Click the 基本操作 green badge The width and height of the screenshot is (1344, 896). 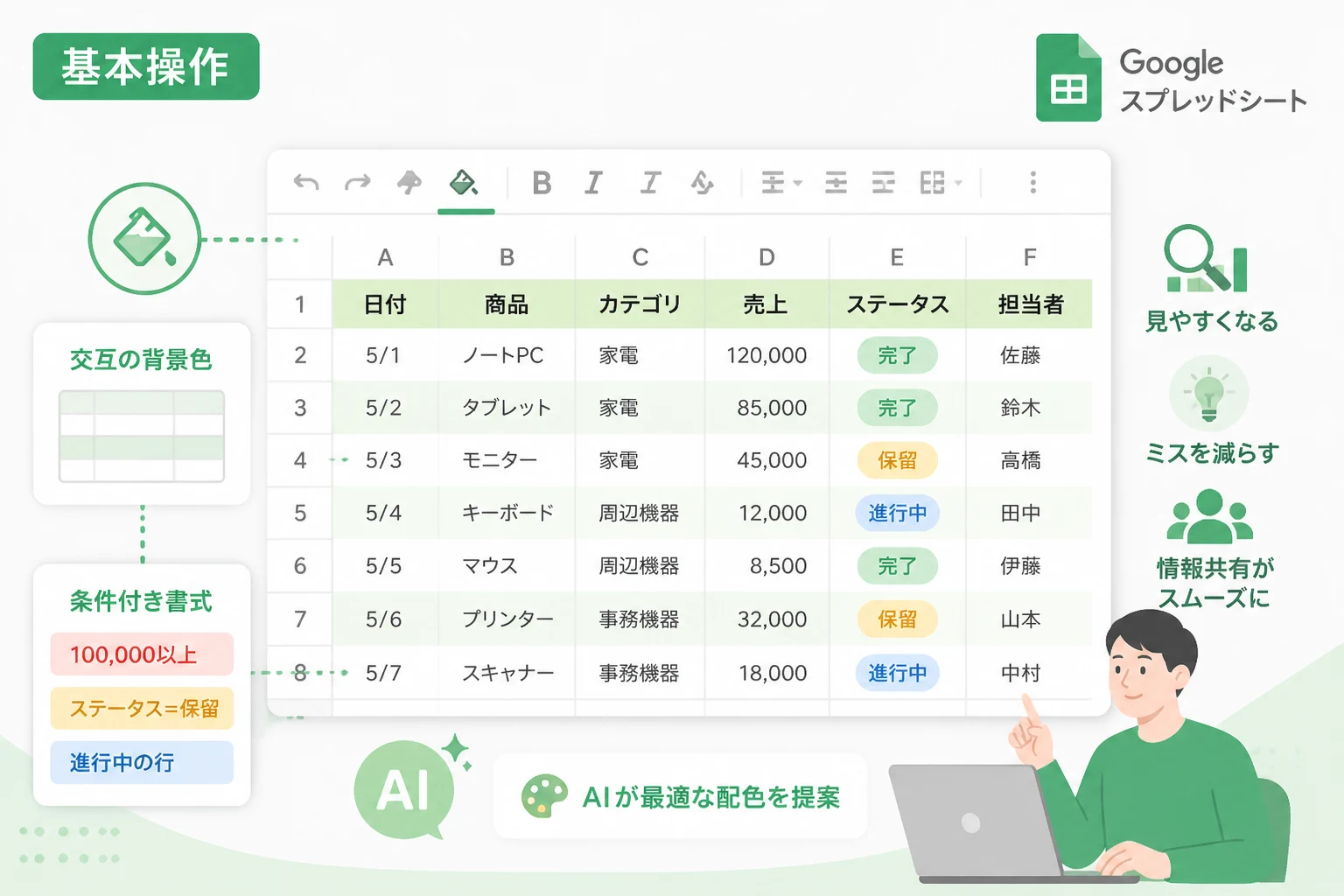point(146,66)
